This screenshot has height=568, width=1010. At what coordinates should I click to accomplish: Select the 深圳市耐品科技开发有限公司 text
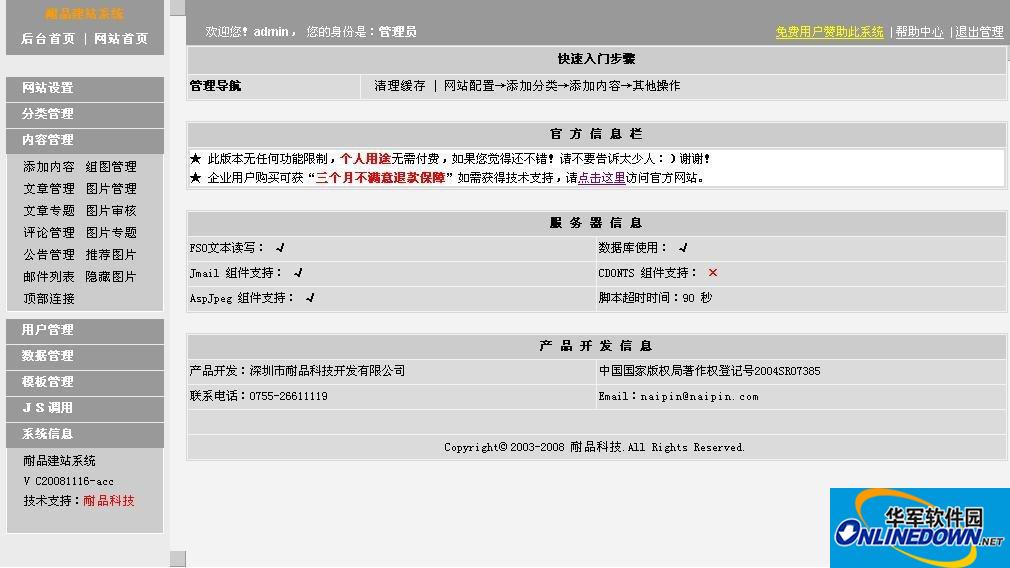coord(327,371)
